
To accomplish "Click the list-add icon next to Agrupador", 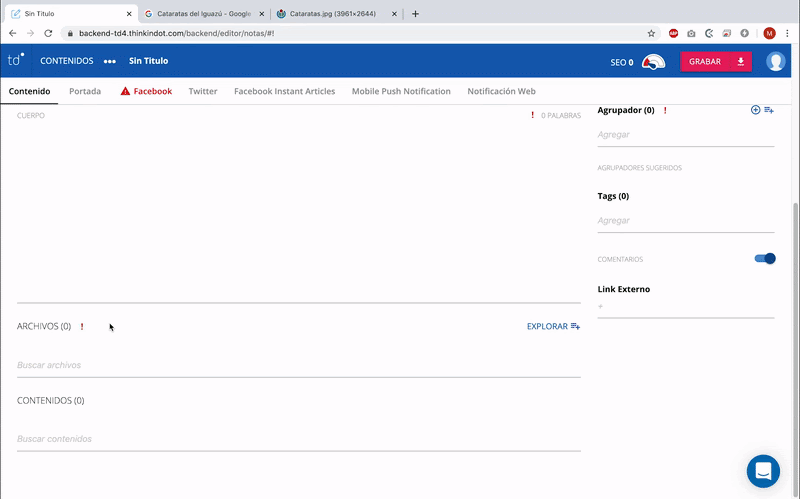I will [769, 110].
